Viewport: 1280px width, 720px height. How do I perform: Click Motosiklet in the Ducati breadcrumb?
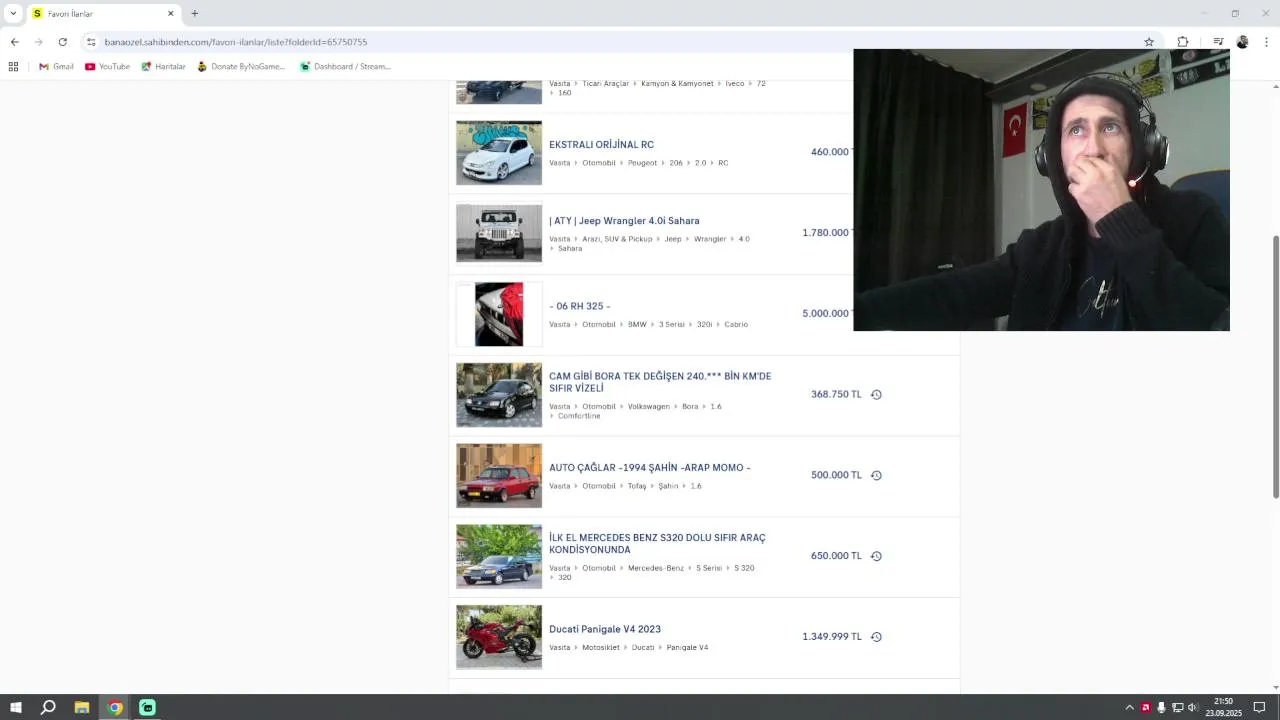pyautogui.click(x=601, y=648)
